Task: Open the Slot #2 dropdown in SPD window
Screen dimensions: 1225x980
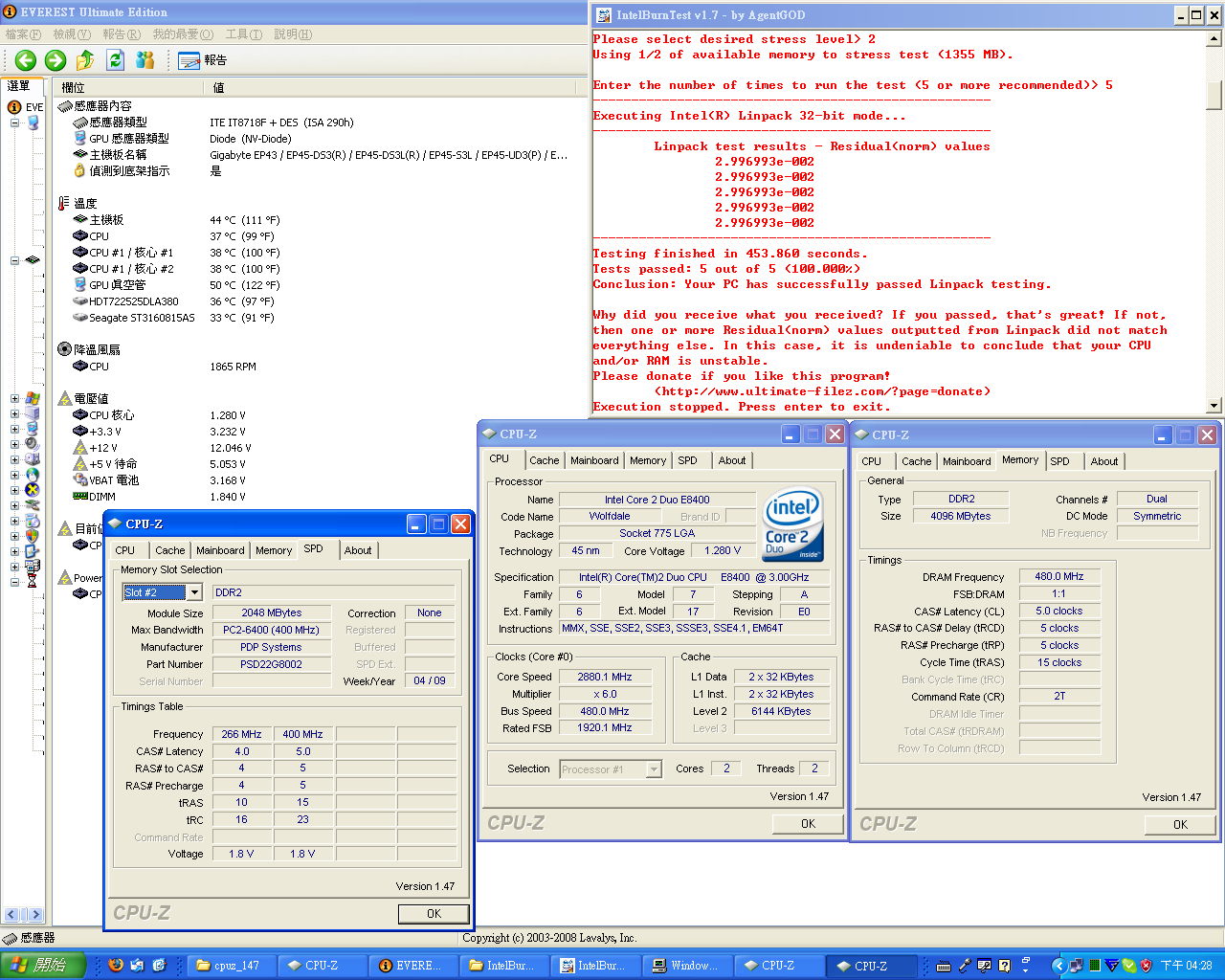Action: tap(194, 592)
